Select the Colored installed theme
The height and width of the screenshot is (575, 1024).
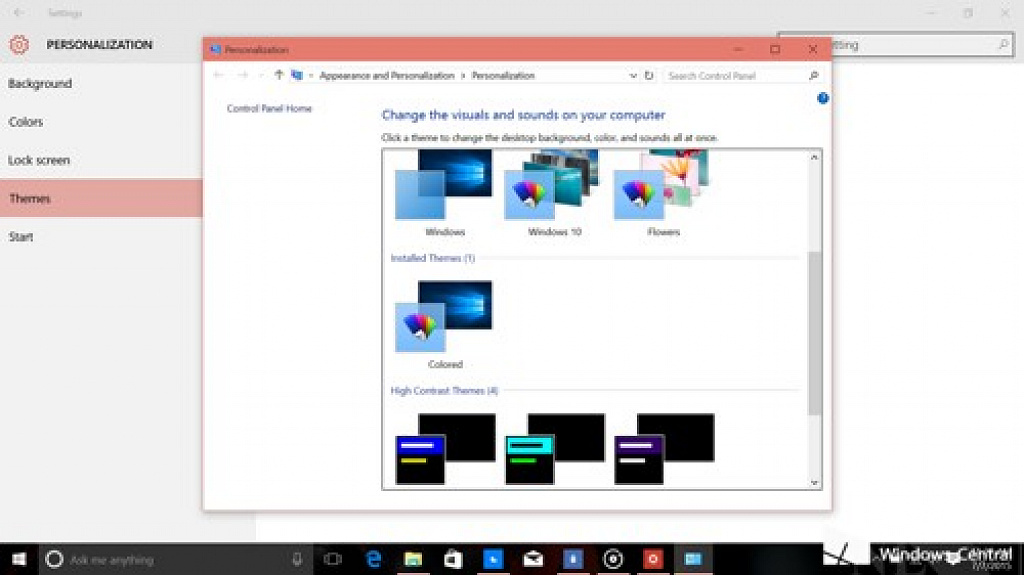(x=444, y=325)
